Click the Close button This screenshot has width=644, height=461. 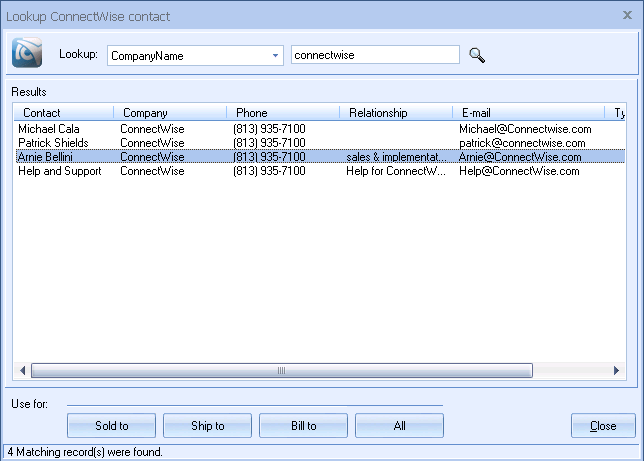[x=603, y=426]
